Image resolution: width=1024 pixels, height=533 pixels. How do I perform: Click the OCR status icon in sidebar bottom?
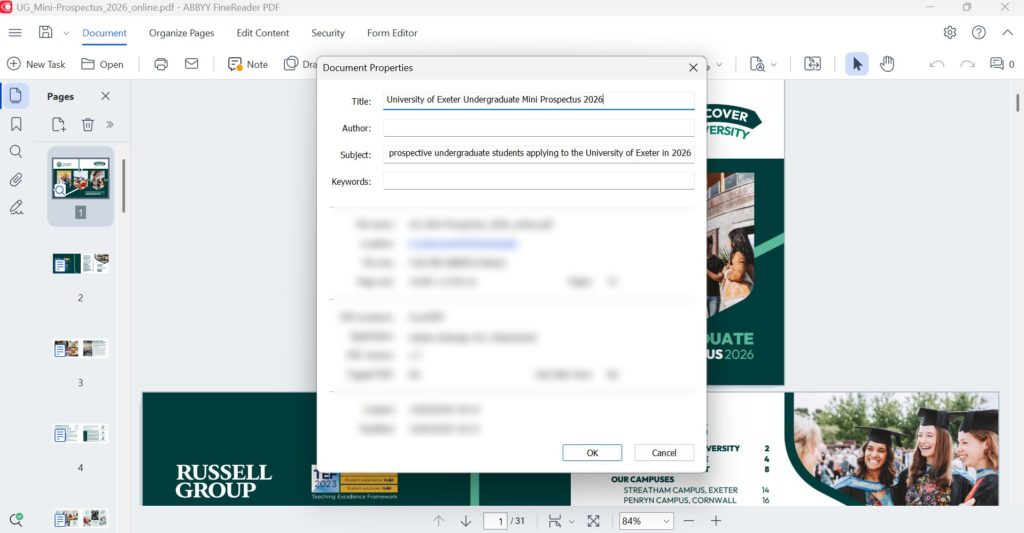(x=16, y=520)
